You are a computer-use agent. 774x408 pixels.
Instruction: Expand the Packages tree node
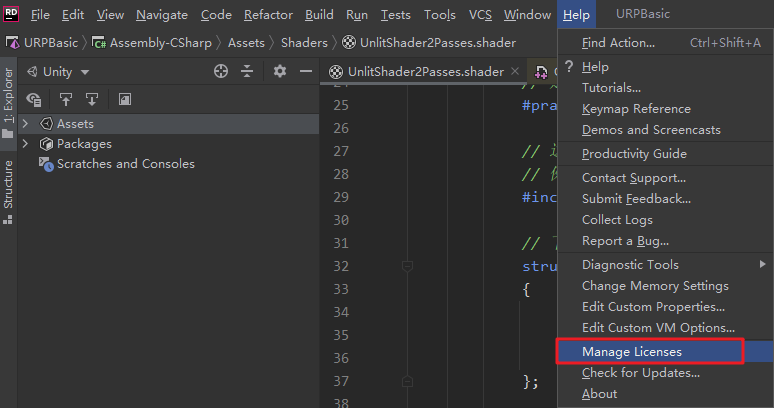[26, 144]
